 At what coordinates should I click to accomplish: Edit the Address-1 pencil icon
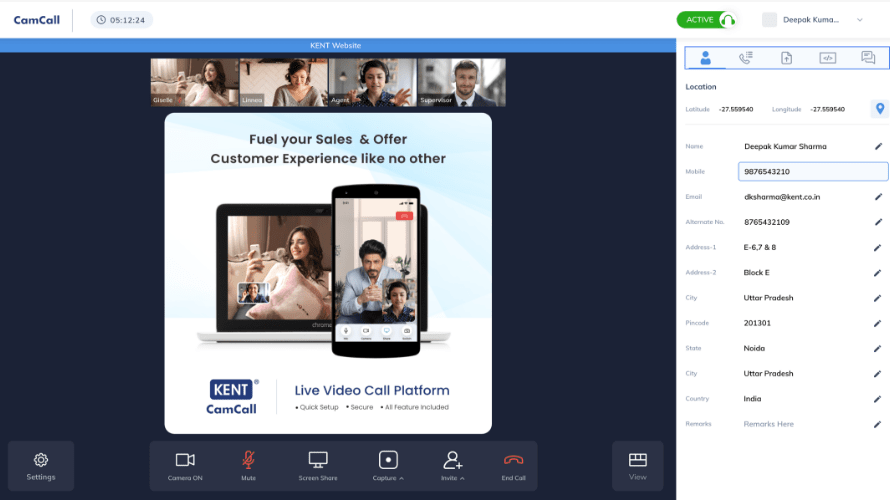coord(878,247)
